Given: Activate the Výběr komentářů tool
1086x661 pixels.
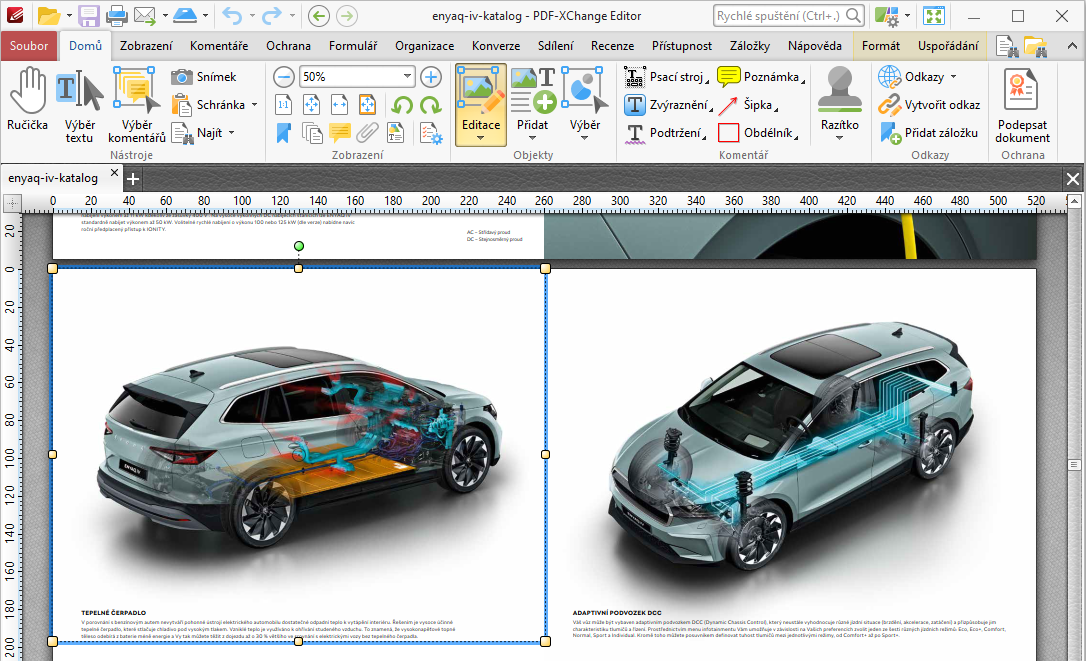Looking at the screenshot, I should click(x=136, y=105).
